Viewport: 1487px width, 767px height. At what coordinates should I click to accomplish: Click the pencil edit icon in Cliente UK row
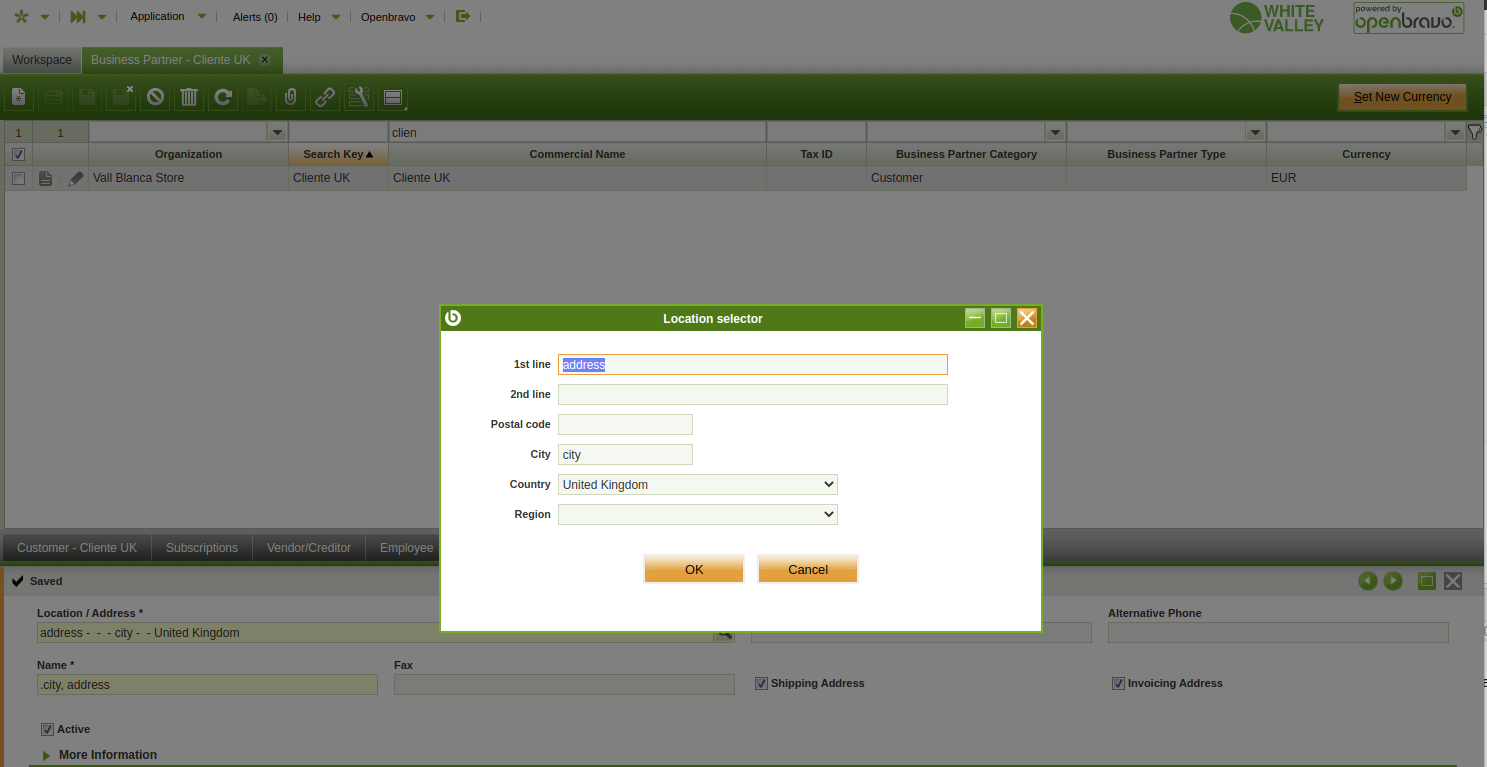[76, 178]
